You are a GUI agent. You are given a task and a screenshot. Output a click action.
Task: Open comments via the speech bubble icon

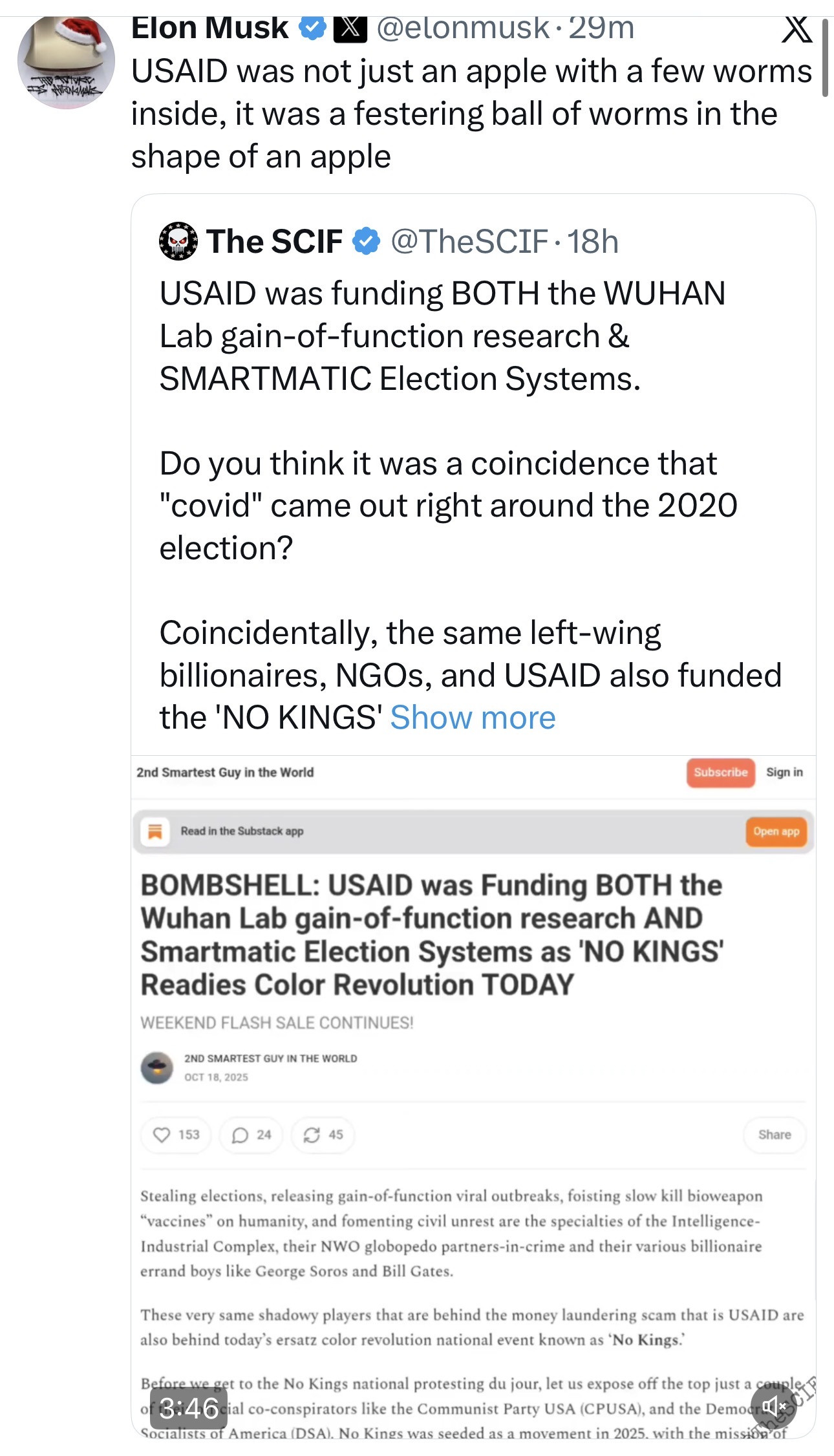(x=240, y=1135)
